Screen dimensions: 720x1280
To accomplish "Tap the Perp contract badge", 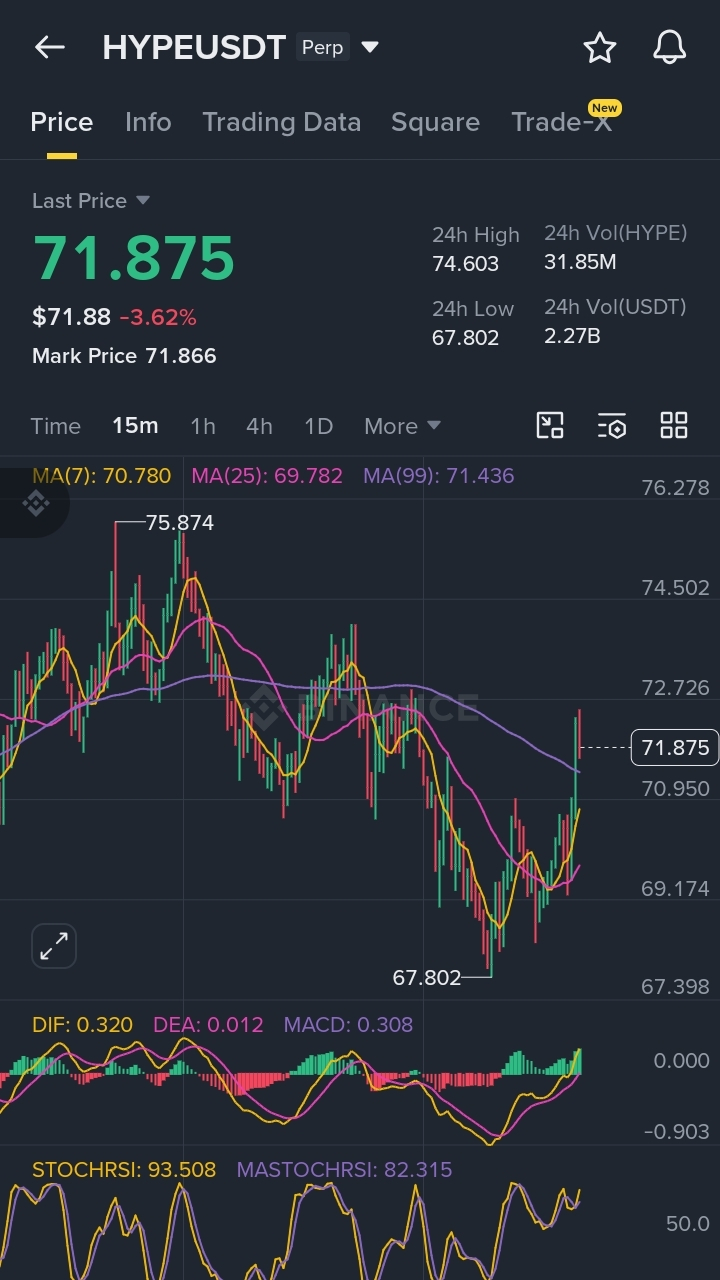I will click(x=322, y=47).
